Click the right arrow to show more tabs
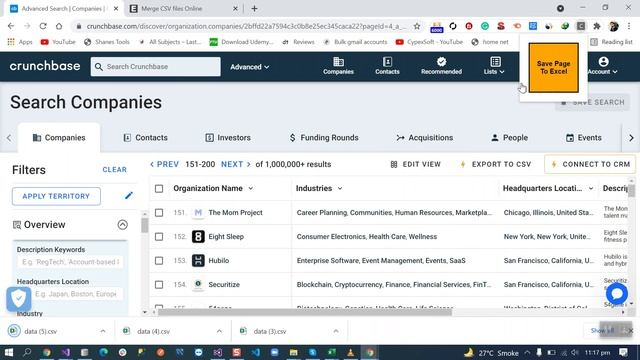 (x=631, y=138)
